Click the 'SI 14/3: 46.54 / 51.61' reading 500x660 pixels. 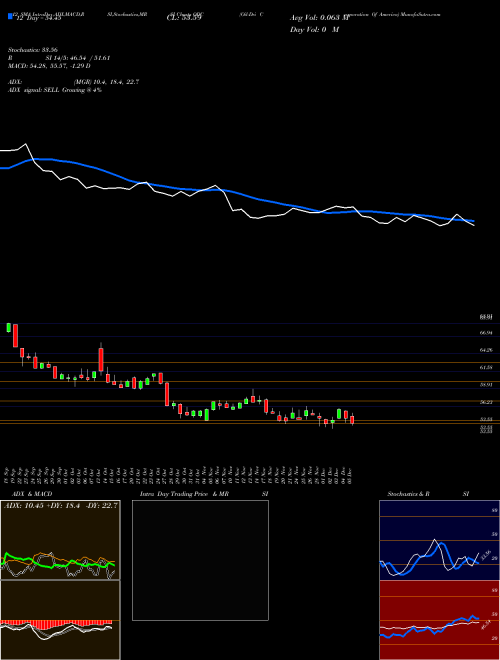tap(78, 58)
